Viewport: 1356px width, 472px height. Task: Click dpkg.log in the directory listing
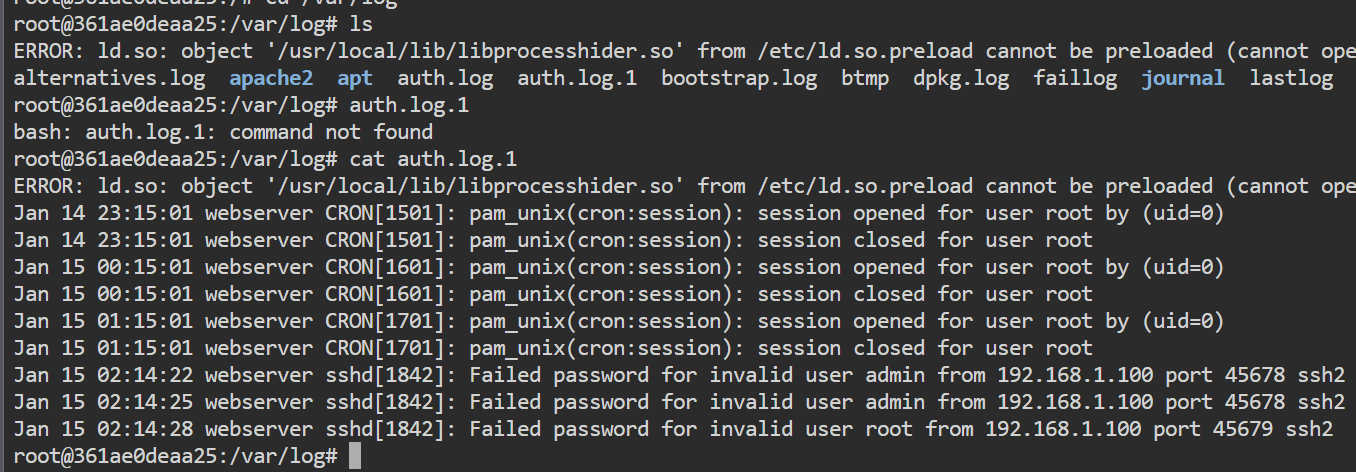tap(961, 78)
